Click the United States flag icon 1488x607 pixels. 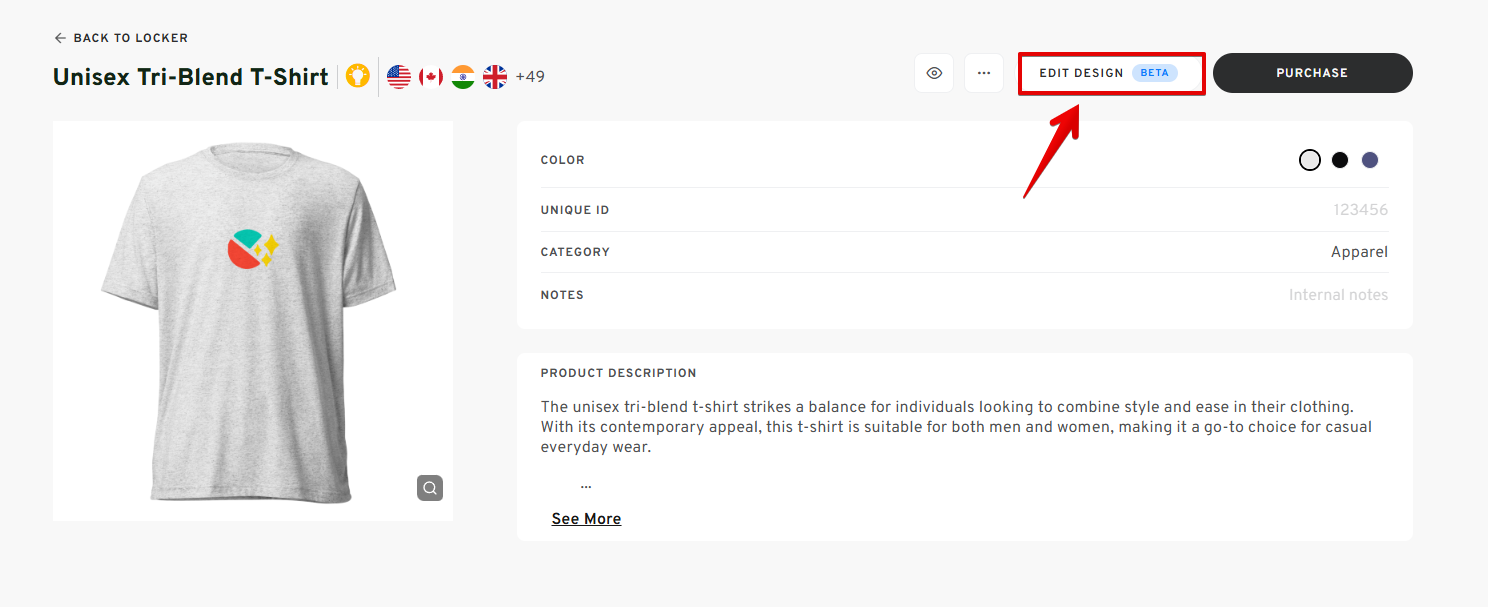399,77
